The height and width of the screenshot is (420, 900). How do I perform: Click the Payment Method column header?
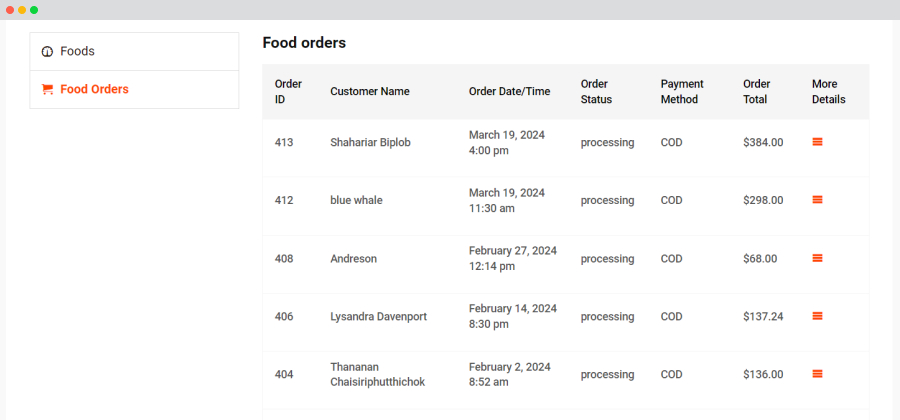[x=682, y=91]
